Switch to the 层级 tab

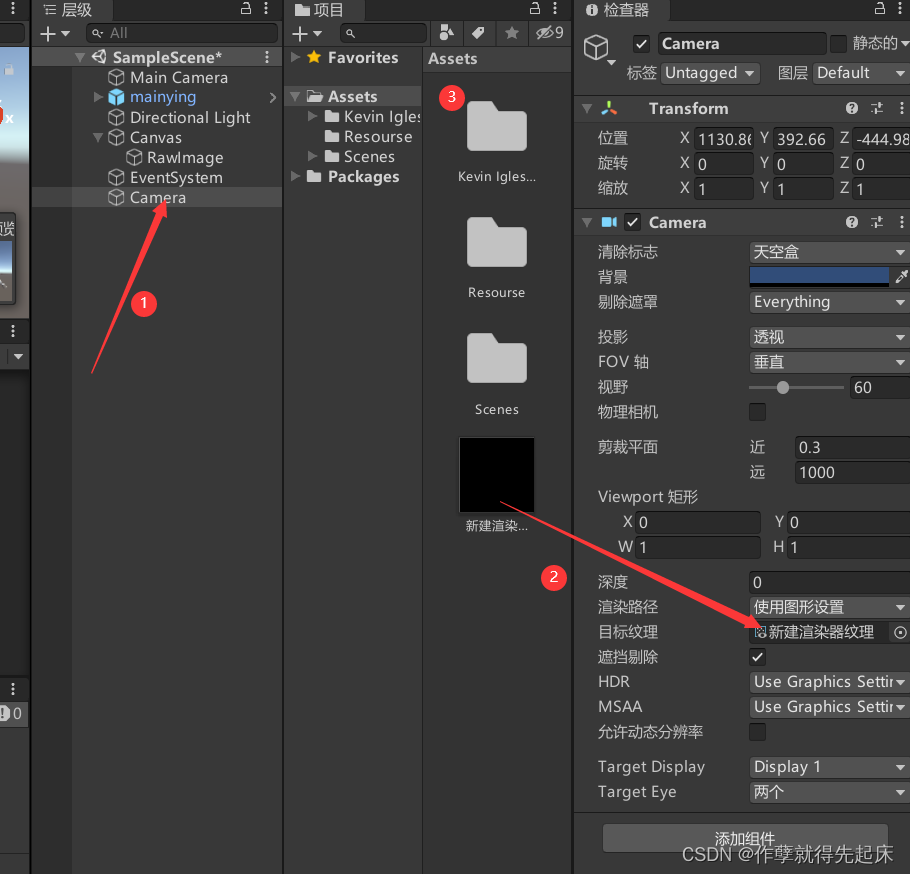(70, 10)
